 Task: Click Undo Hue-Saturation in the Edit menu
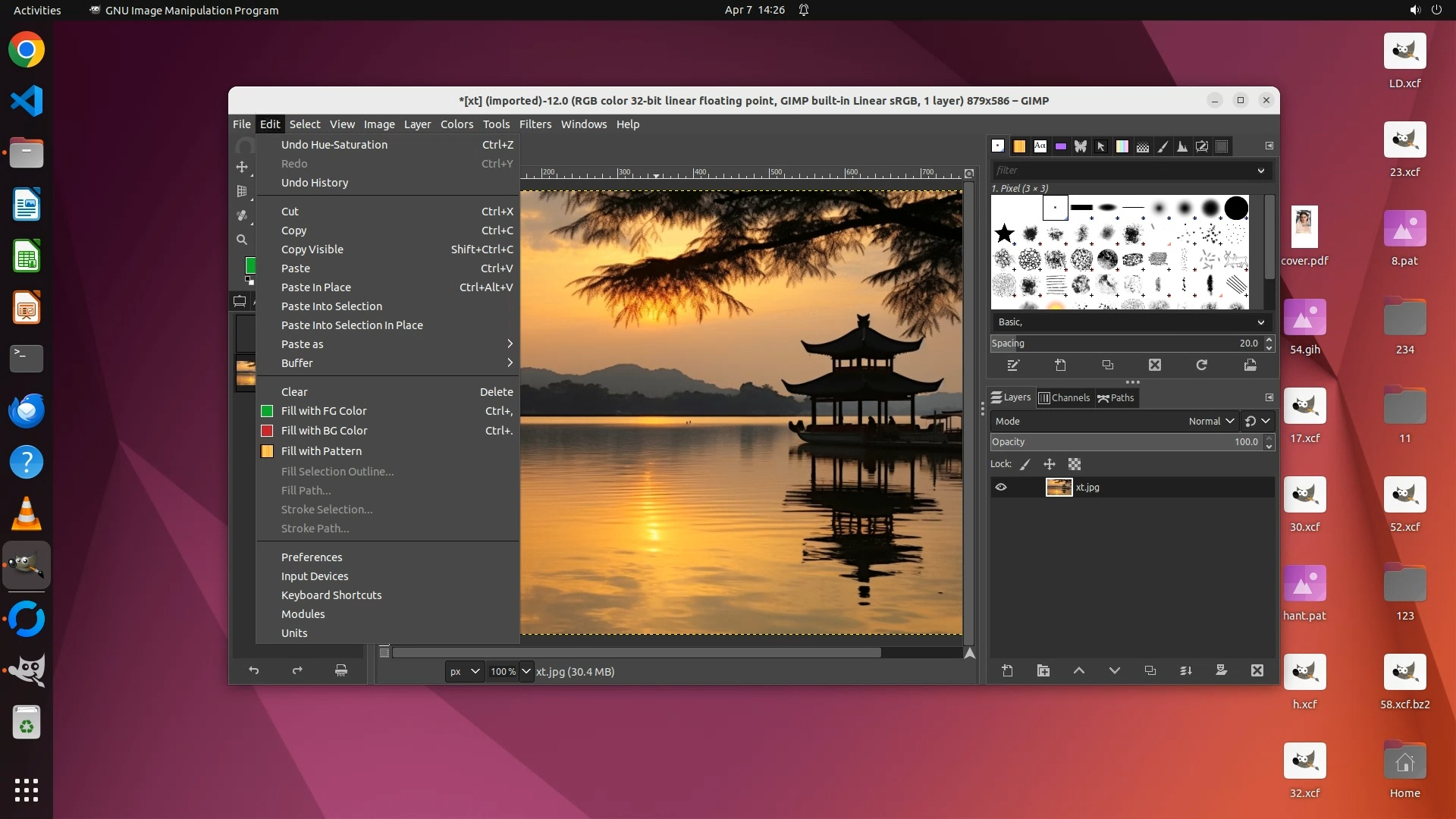tap(334, 145)
